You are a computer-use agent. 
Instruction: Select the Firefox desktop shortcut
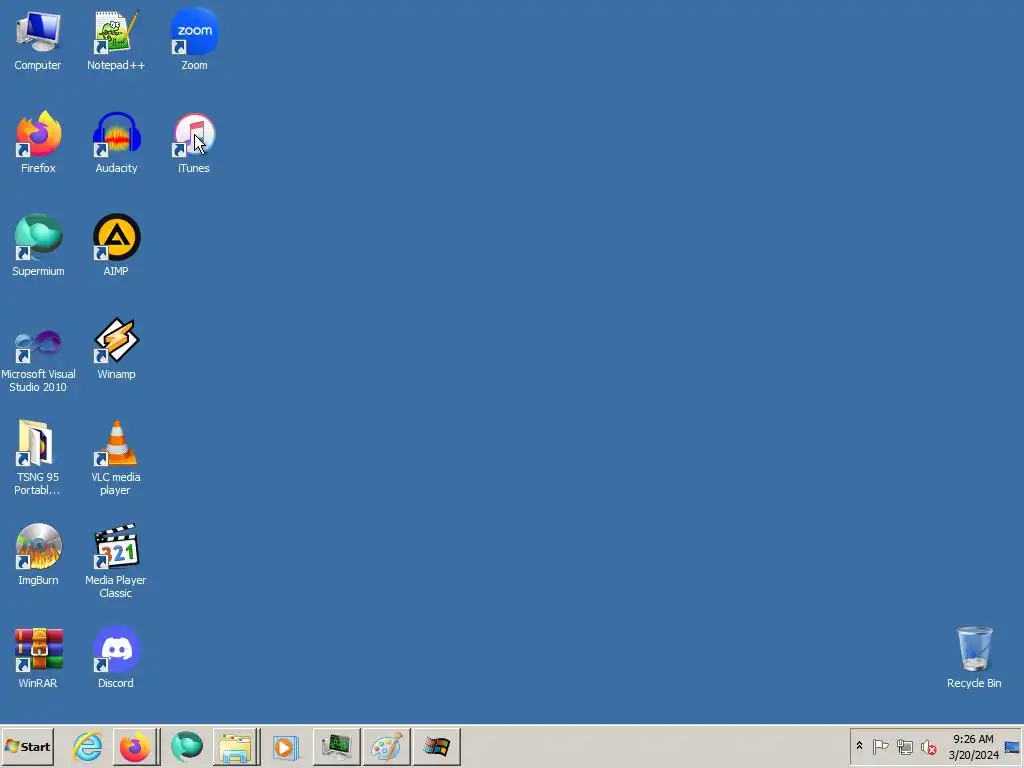tap(38, 143)
